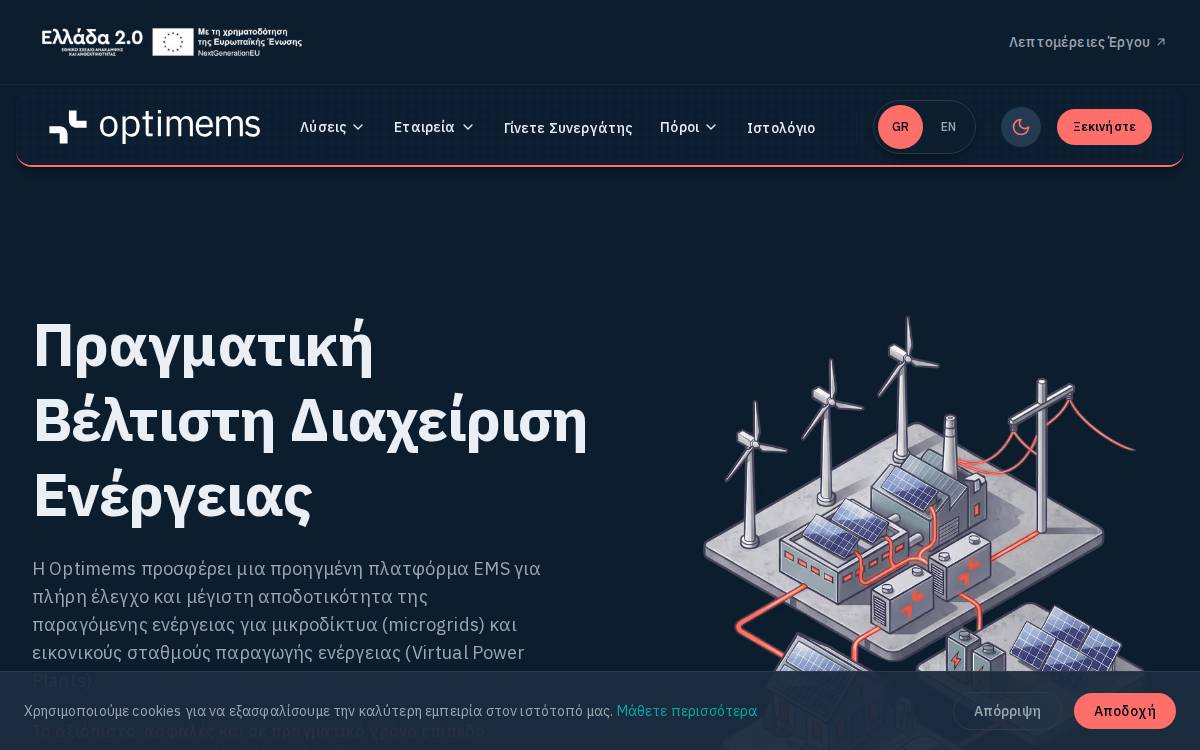
Task: Click the Ελλάδα 2.0 logo
Action: (x=92, y=42)
